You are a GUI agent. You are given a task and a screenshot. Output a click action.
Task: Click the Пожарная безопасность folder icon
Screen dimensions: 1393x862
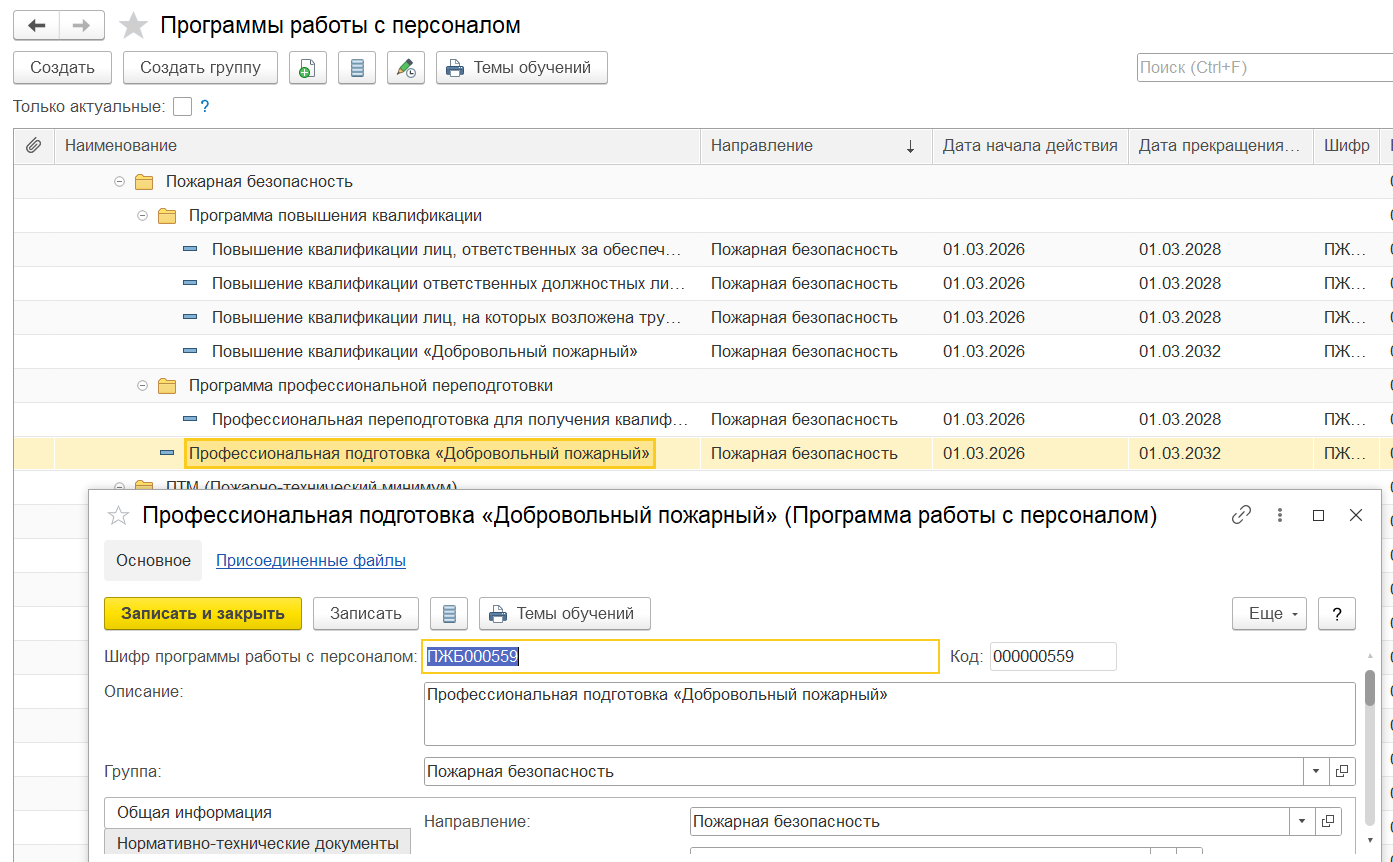144,182
